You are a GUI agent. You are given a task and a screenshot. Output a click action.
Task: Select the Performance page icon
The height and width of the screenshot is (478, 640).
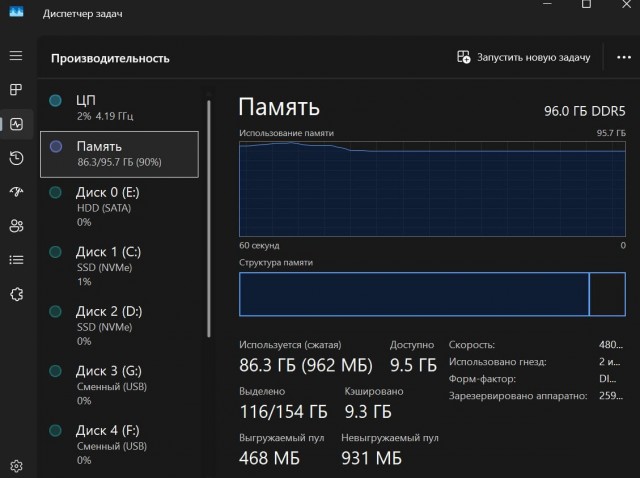pos(16,124)
